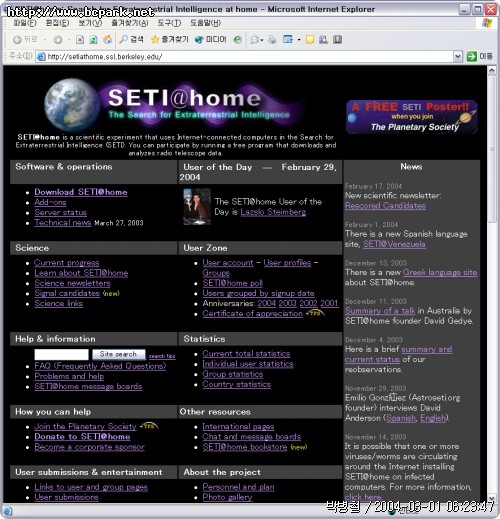Screen dimensions: 500x519
Task: Click the free SETI Poster banner
Action: pos(411,117)
